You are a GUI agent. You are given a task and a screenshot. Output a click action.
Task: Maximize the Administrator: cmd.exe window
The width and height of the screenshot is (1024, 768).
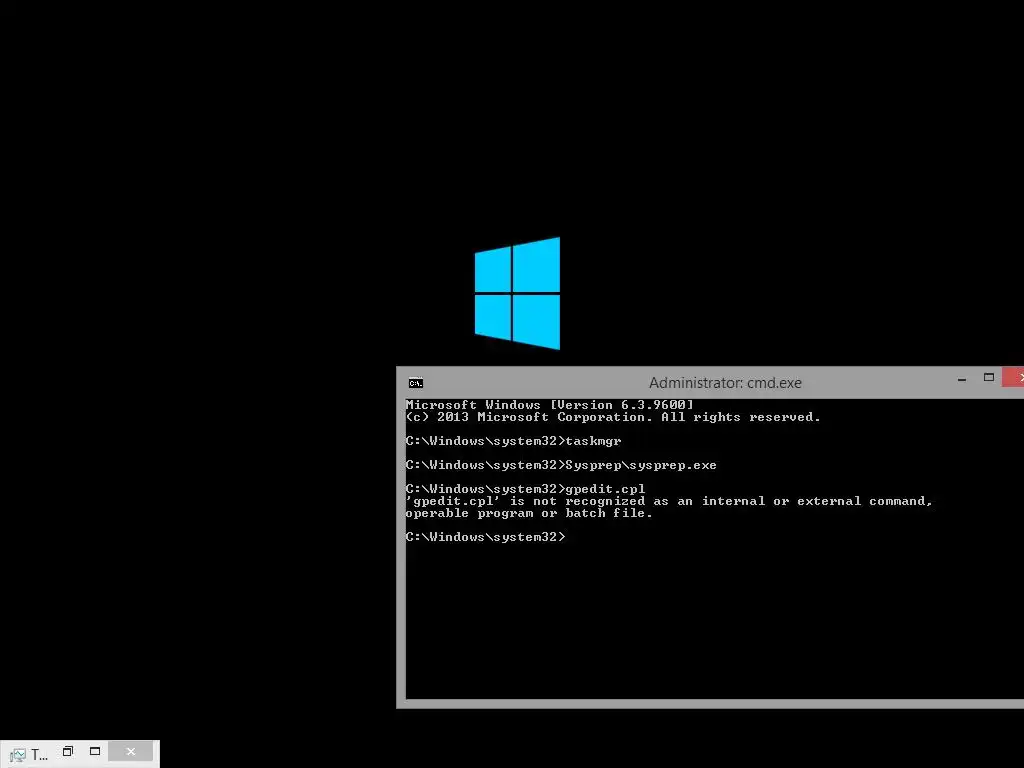point(989,377)
